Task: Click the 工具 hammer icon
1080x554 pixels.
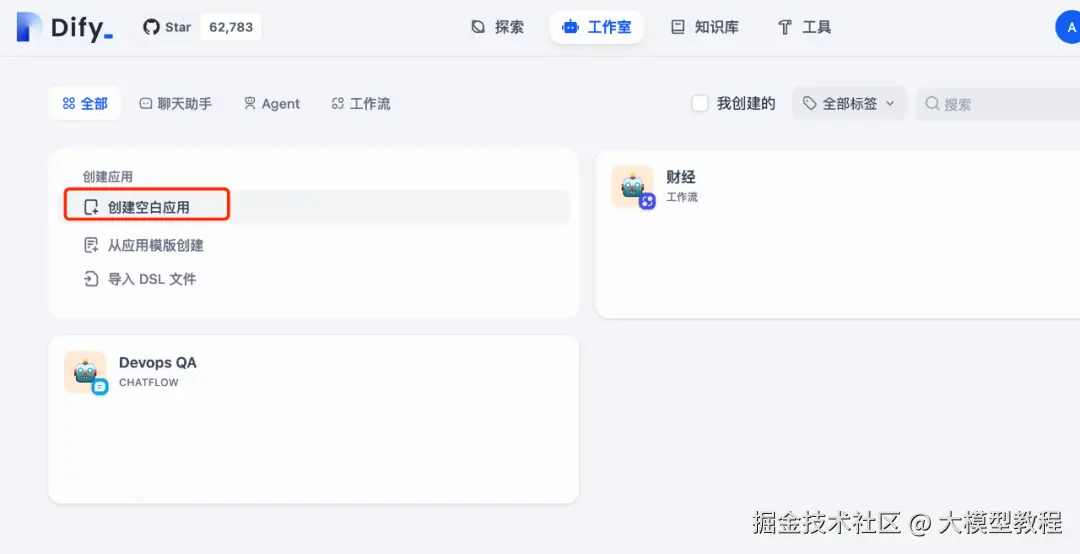Action: [785, 27]
